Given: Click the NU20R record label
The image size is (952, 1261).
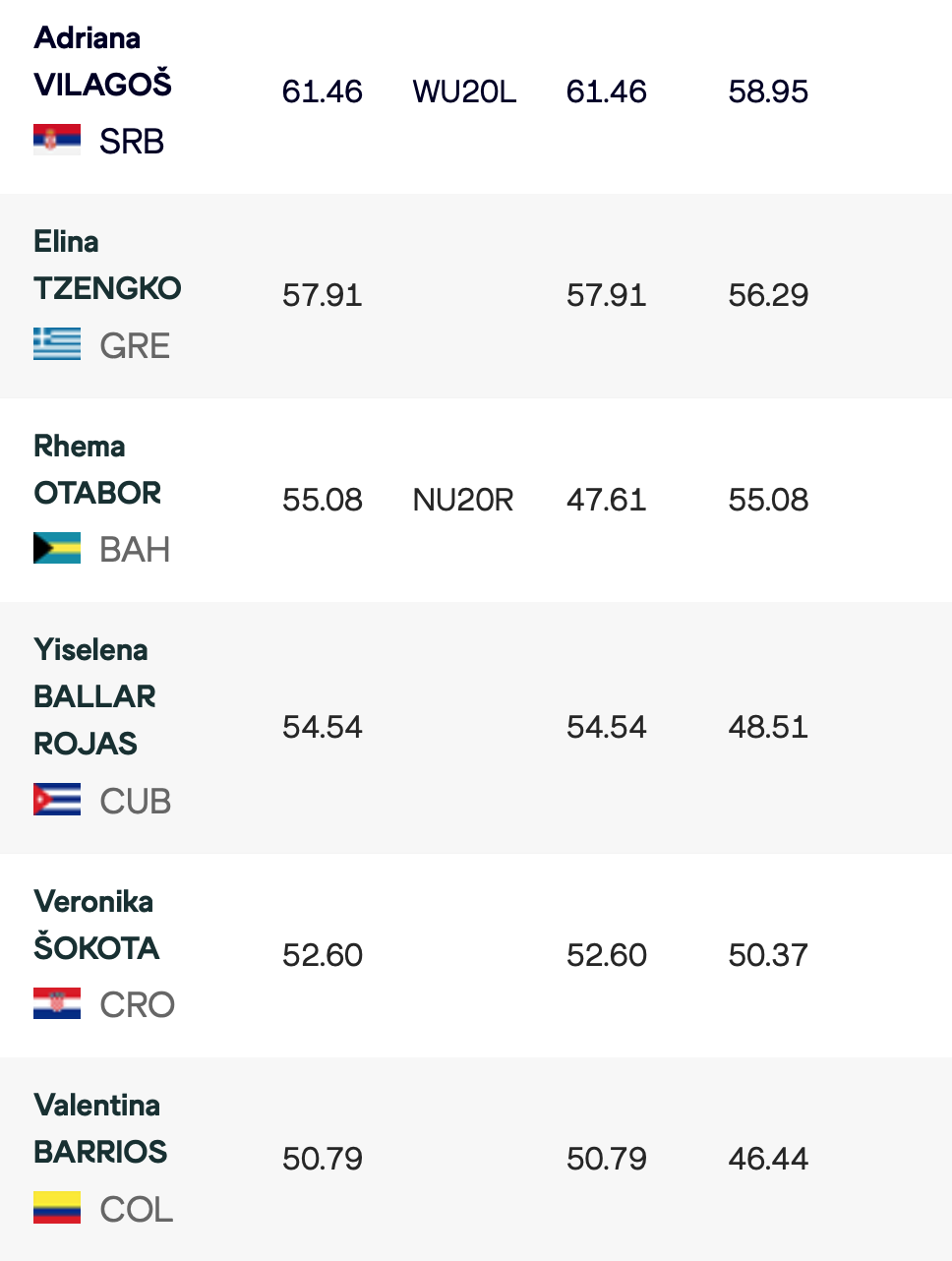Looking at the screenshot, I should click(463, 500).
